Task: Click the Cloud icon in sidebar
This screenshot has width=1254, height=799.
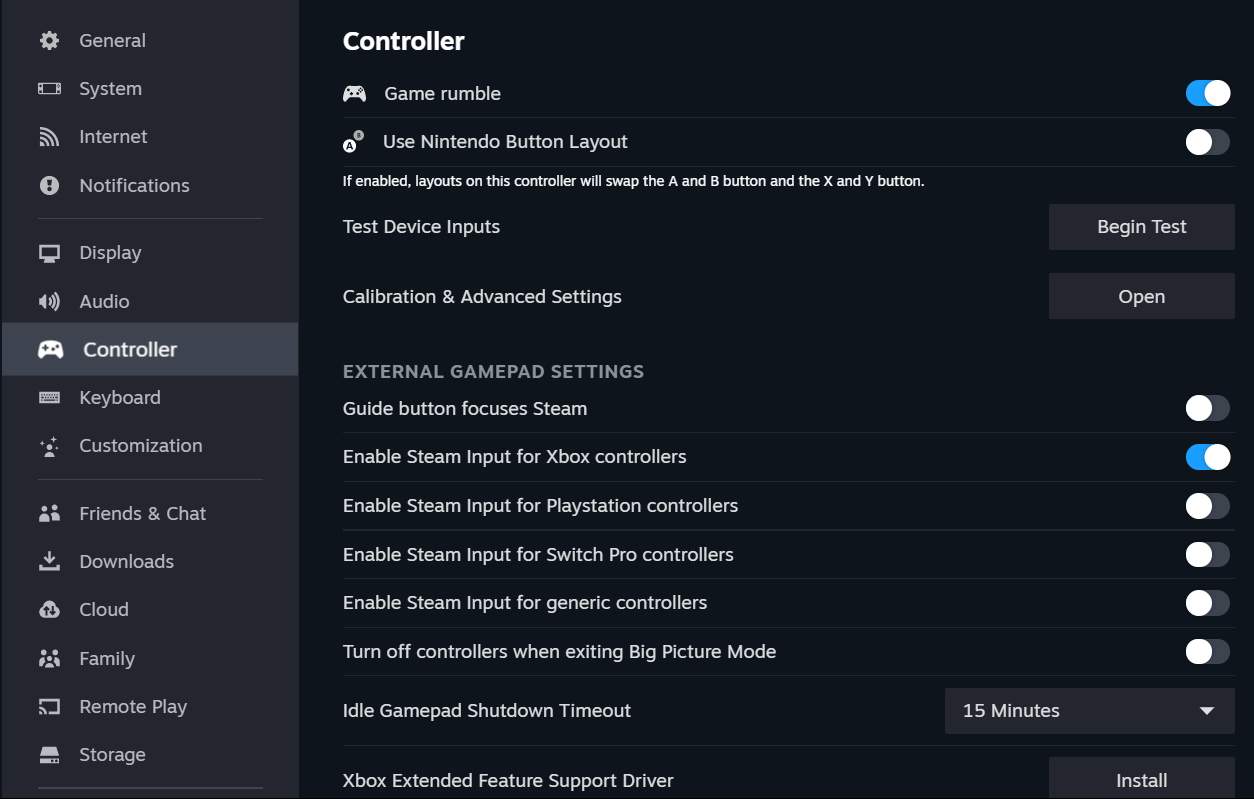Action: [x=49, y=610]
